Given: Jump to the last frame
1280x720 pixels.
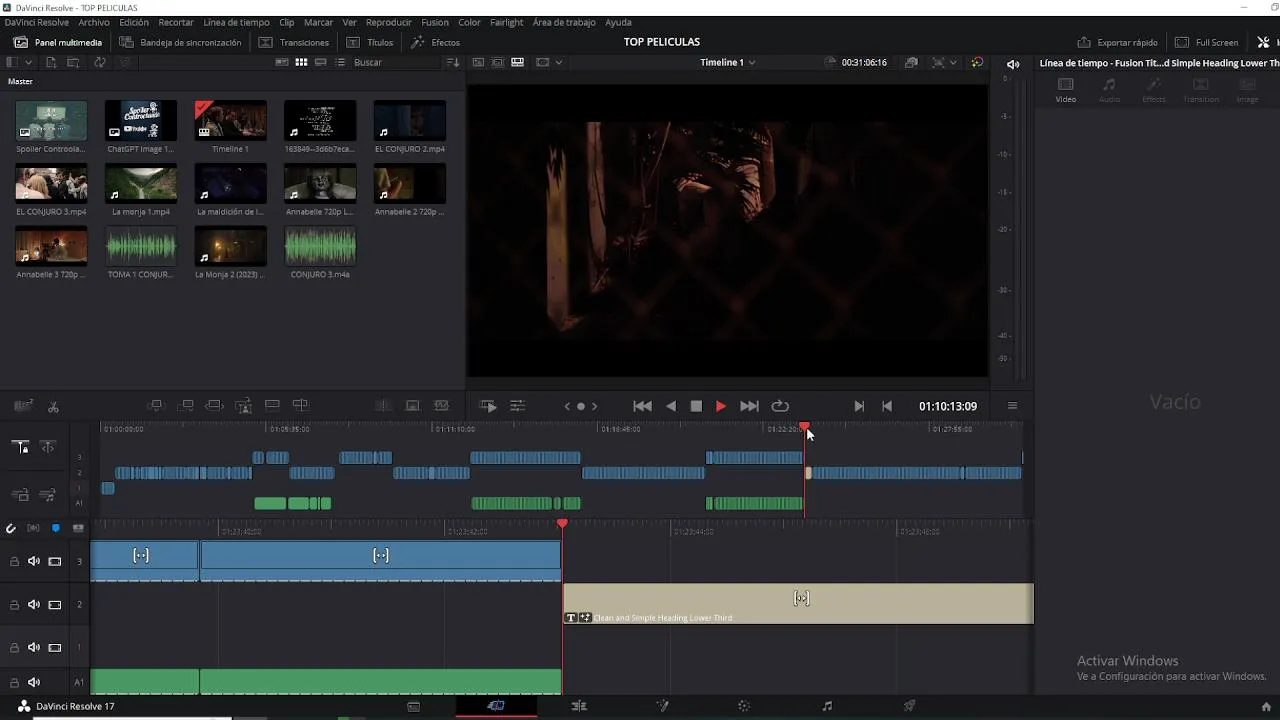Looking at the screenshot, I should [x=749, y=406].
